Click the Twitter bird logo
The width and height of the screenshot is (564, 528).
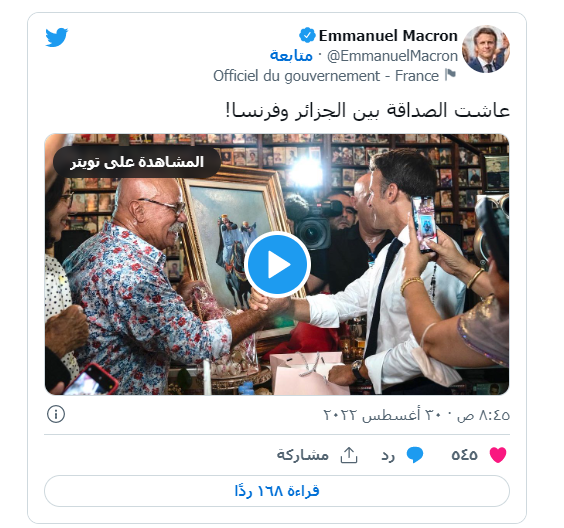[56, 37]
